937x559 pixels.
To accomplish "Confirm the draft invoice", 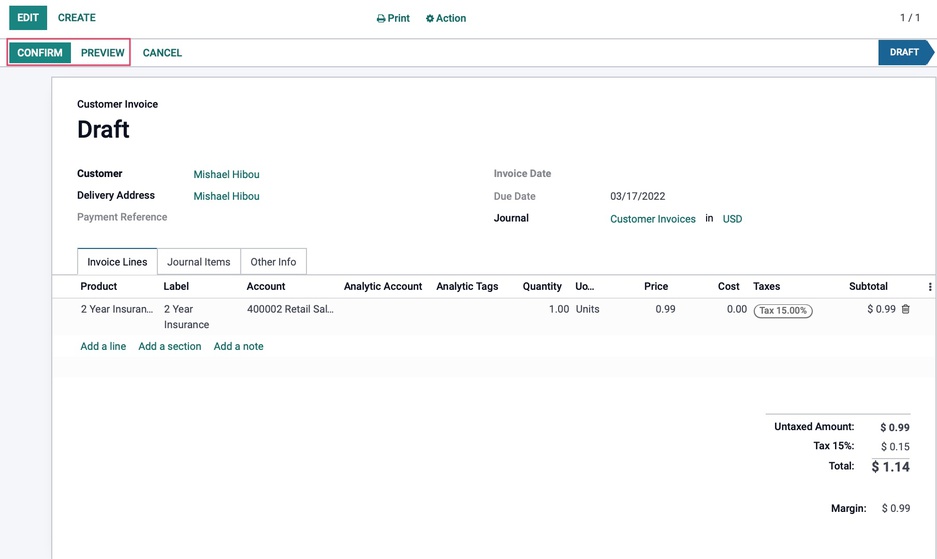I will 40,53.
